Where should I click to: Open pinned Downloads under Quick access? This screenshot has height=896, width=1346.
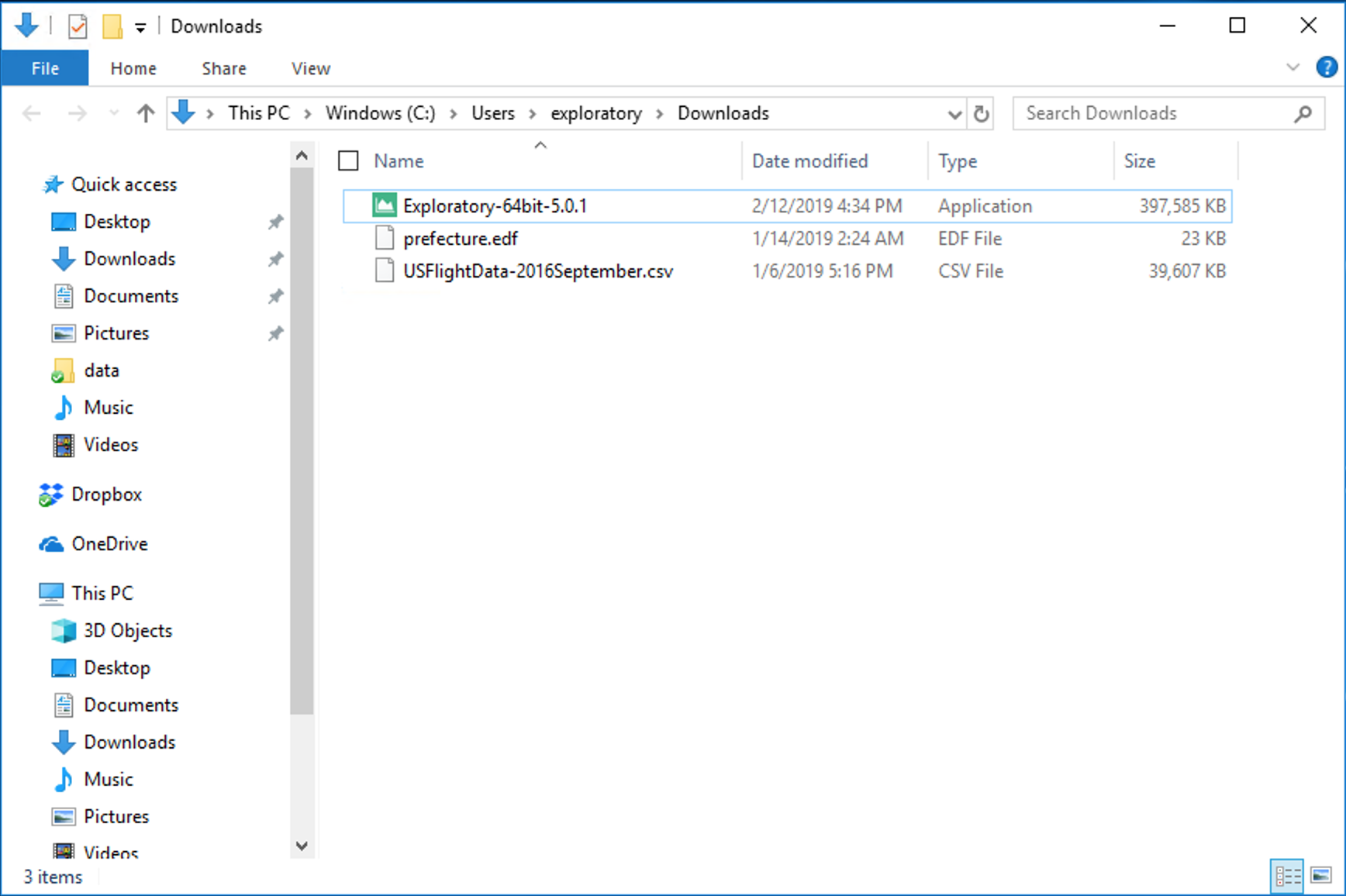[x=129, y=259]
